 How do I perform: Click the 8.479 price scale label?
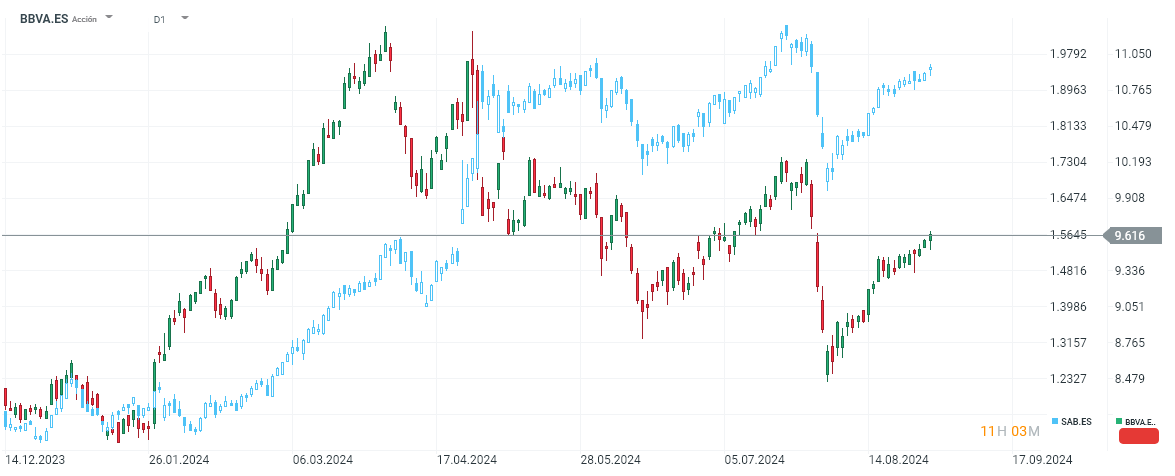coord(1133,379)
